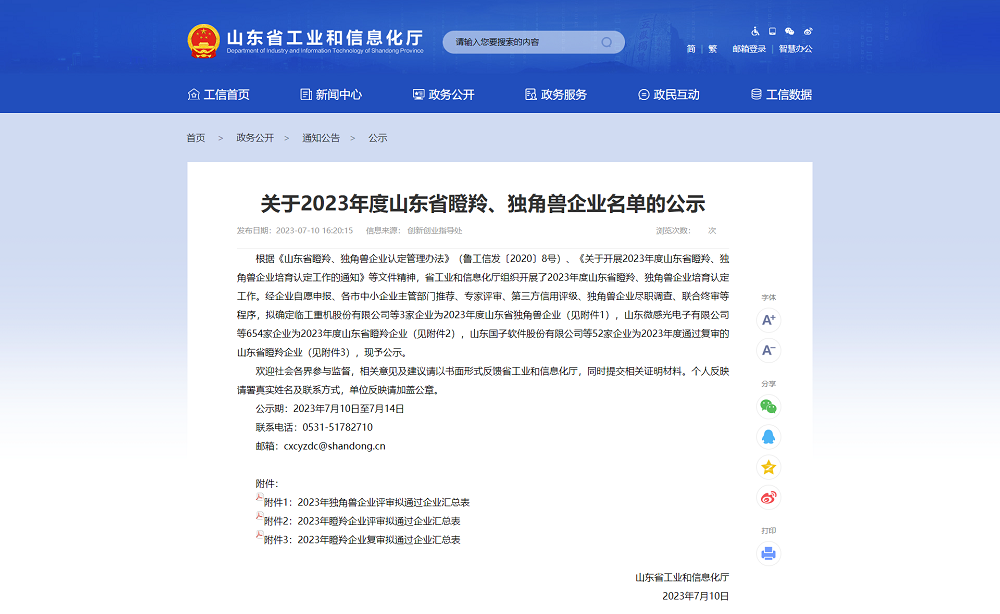Viewport: 1000px width, 614px height.
Task: Print the announcement using the printer icon
Action: pos(768,553)
